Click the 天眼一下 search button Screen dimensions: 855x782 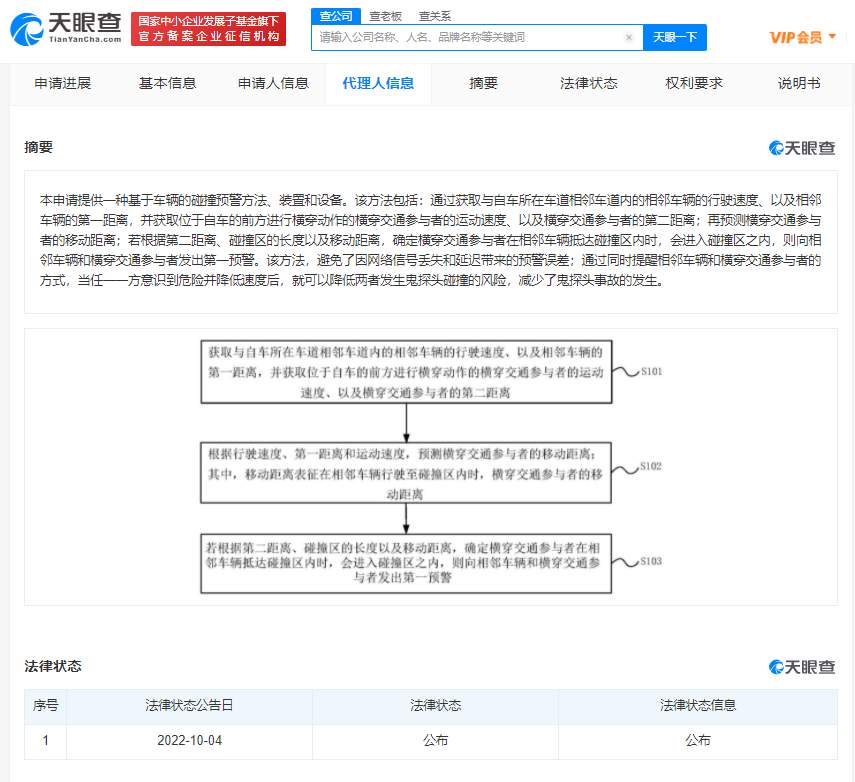coord(675,38)
